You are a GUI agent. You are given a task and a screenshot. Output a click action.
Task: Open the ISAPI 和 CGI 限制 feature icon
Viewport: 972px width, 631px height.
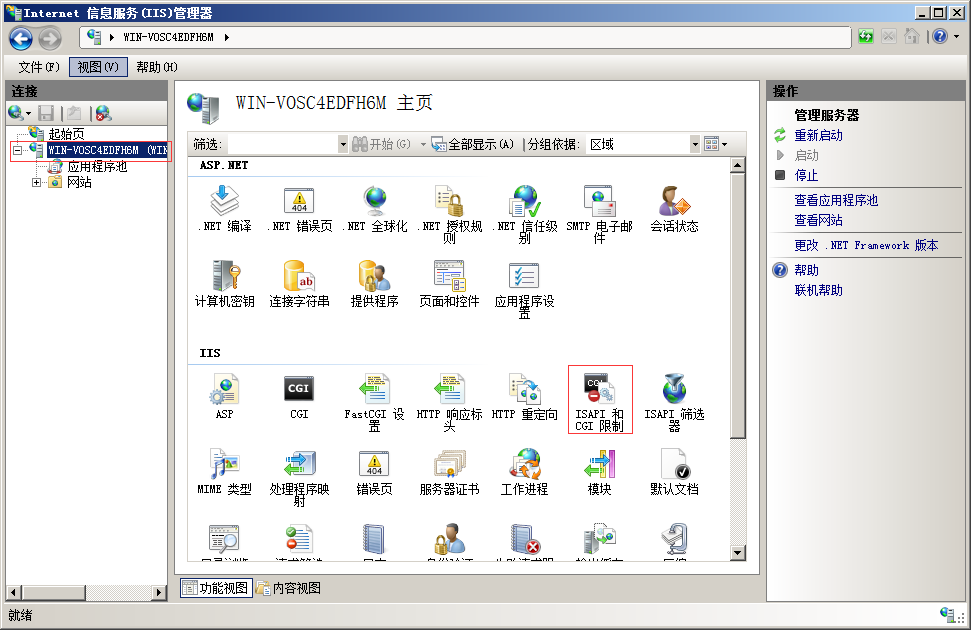(x=599, y=391)
